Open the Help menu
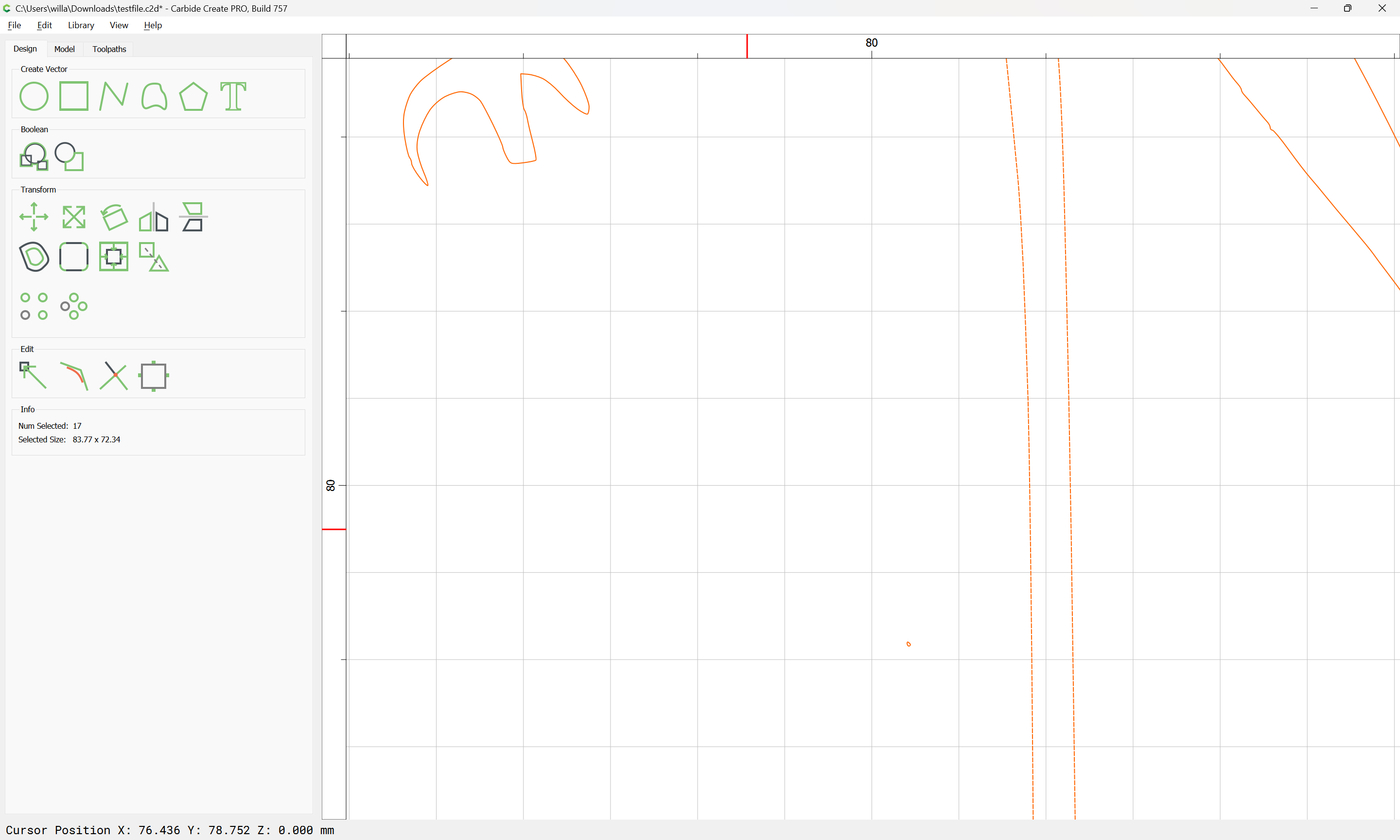This screenshot has width=1400, height=840. coord(153,25)
